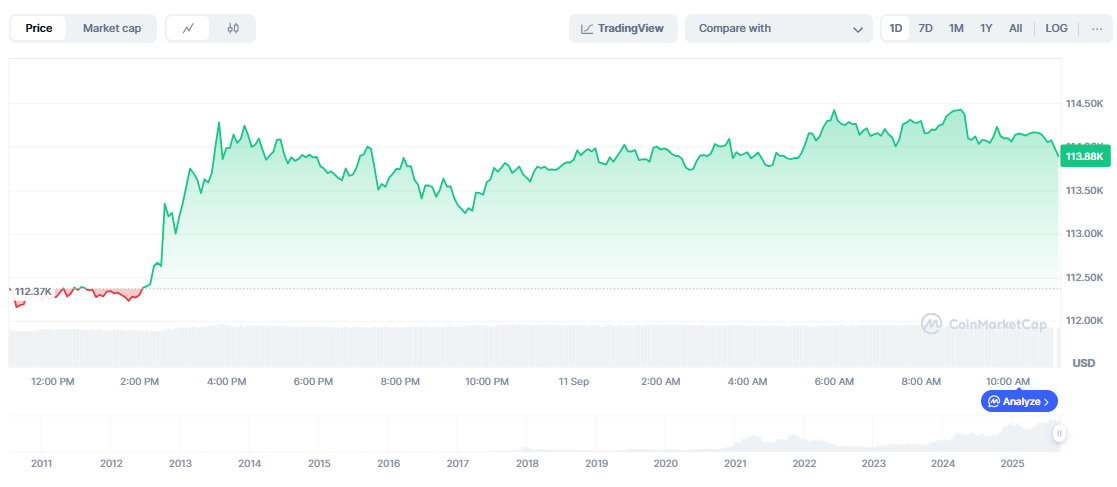The height and width of the screenshot is (487, 1117).
Task: Open the three-dots more options menu
Action: pos(1096,28)
